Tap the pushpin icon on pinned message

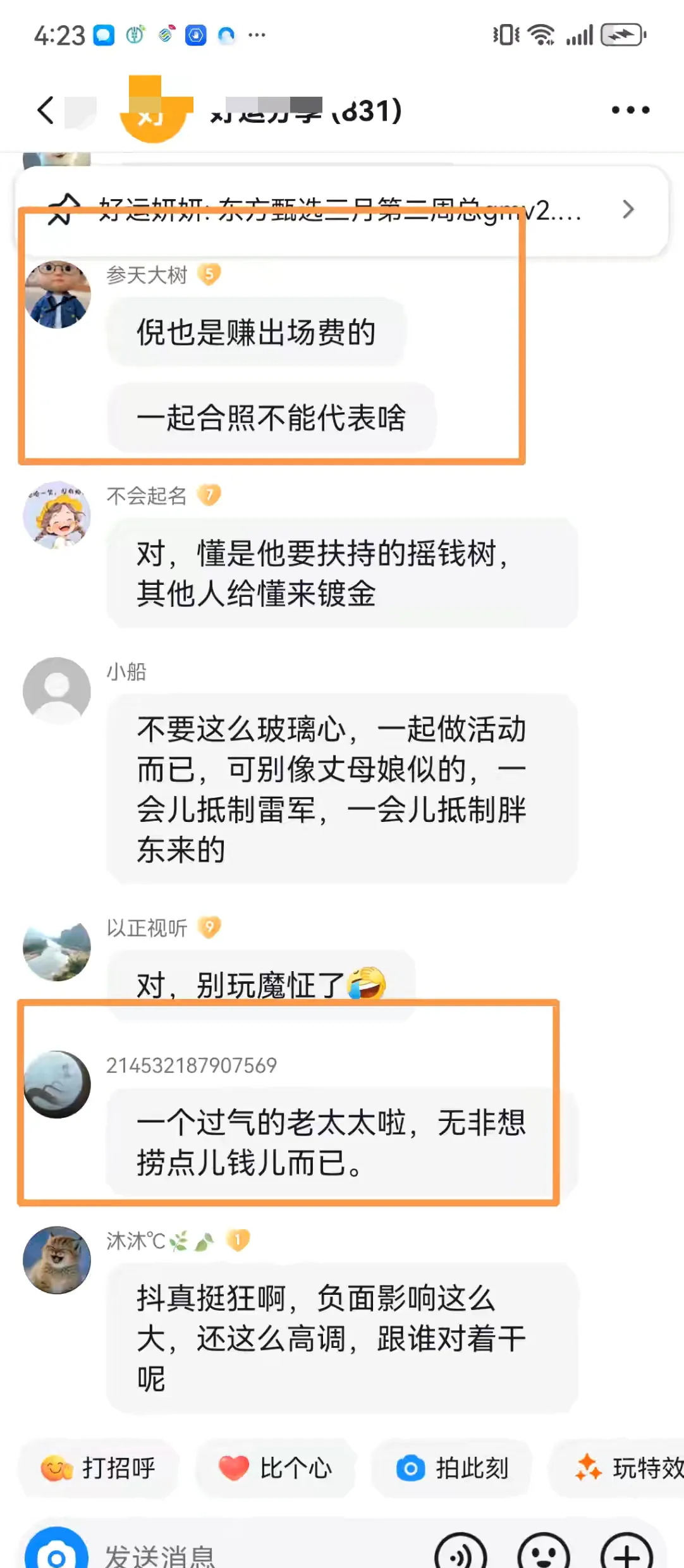point(64,209)
